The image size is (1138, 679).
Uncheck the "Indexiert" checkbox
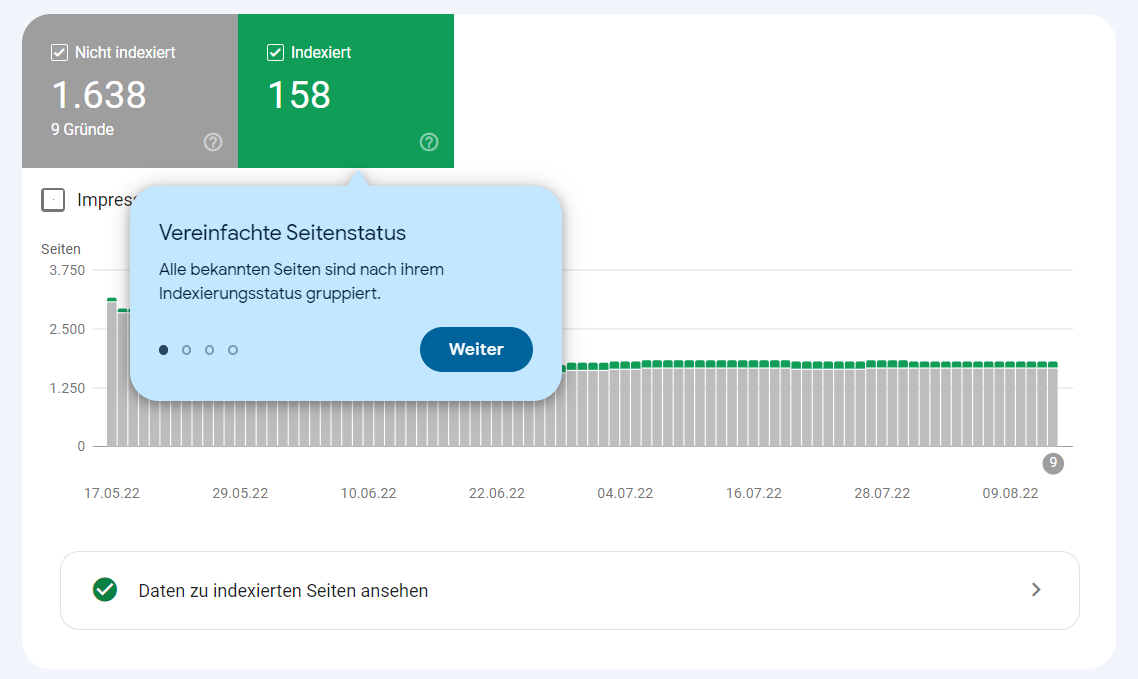(x=275, y=52)
